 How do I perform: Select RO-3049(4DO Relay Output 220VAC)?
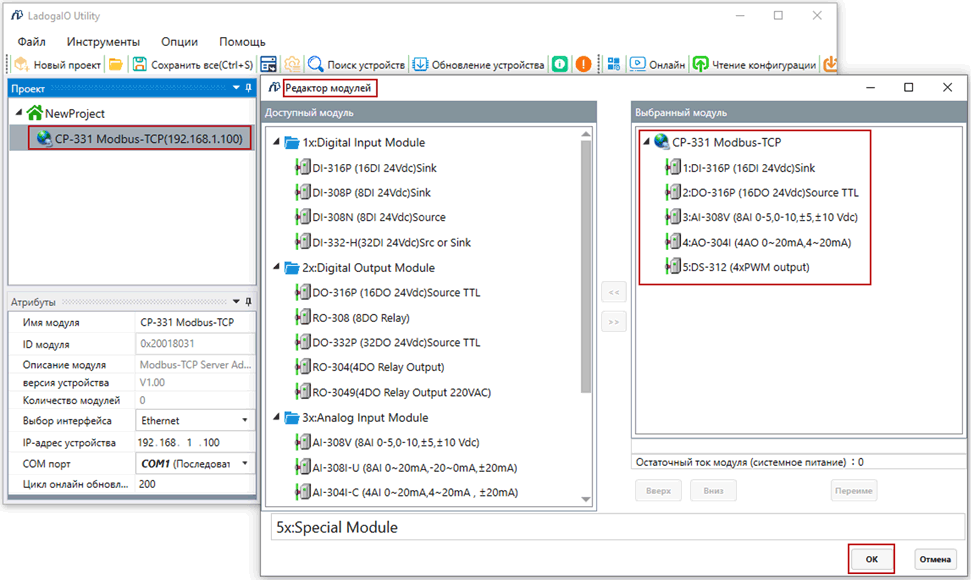401,393
